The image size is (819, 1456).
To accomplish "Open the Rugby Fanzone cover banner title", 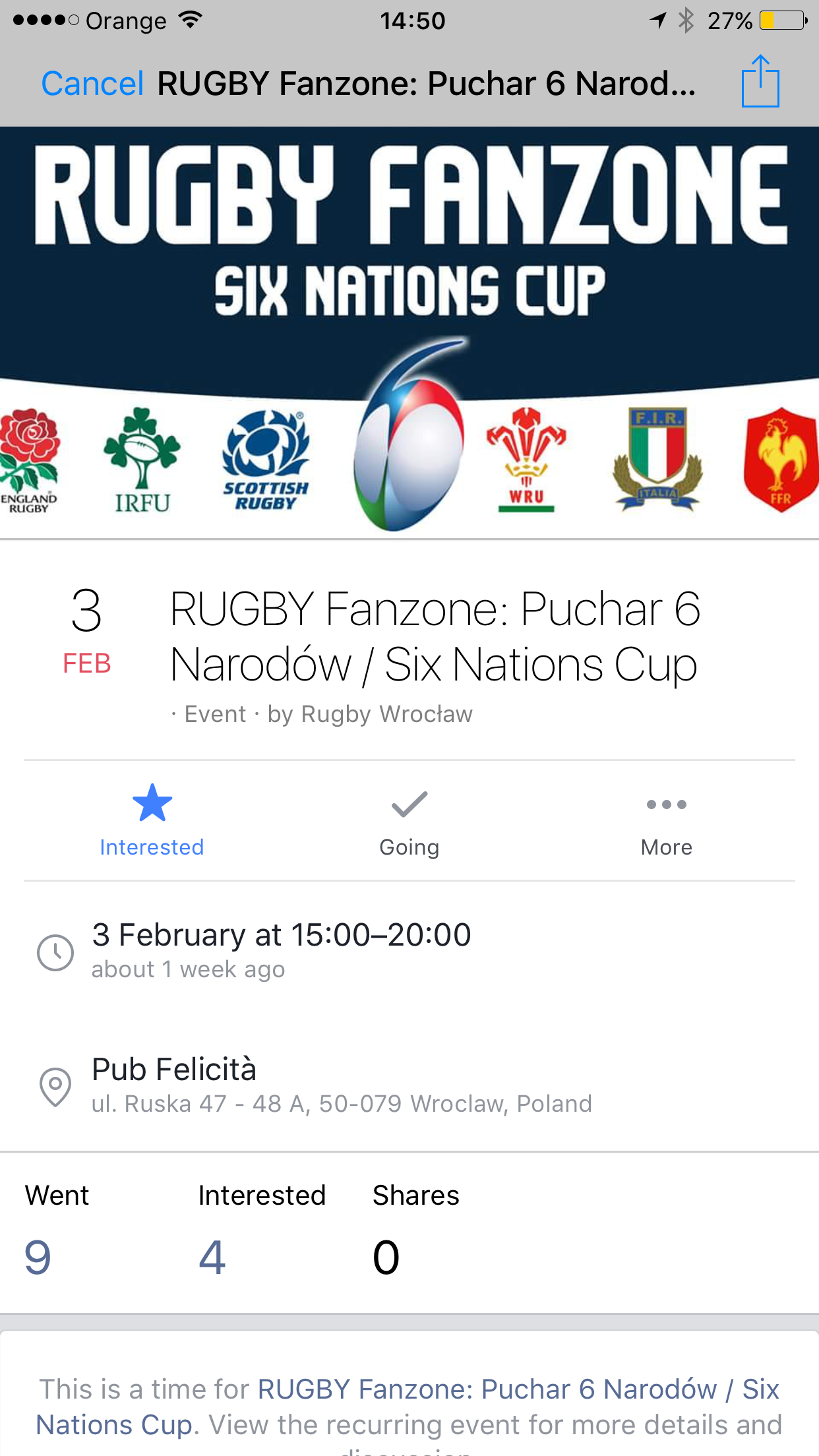I will 410,196.
